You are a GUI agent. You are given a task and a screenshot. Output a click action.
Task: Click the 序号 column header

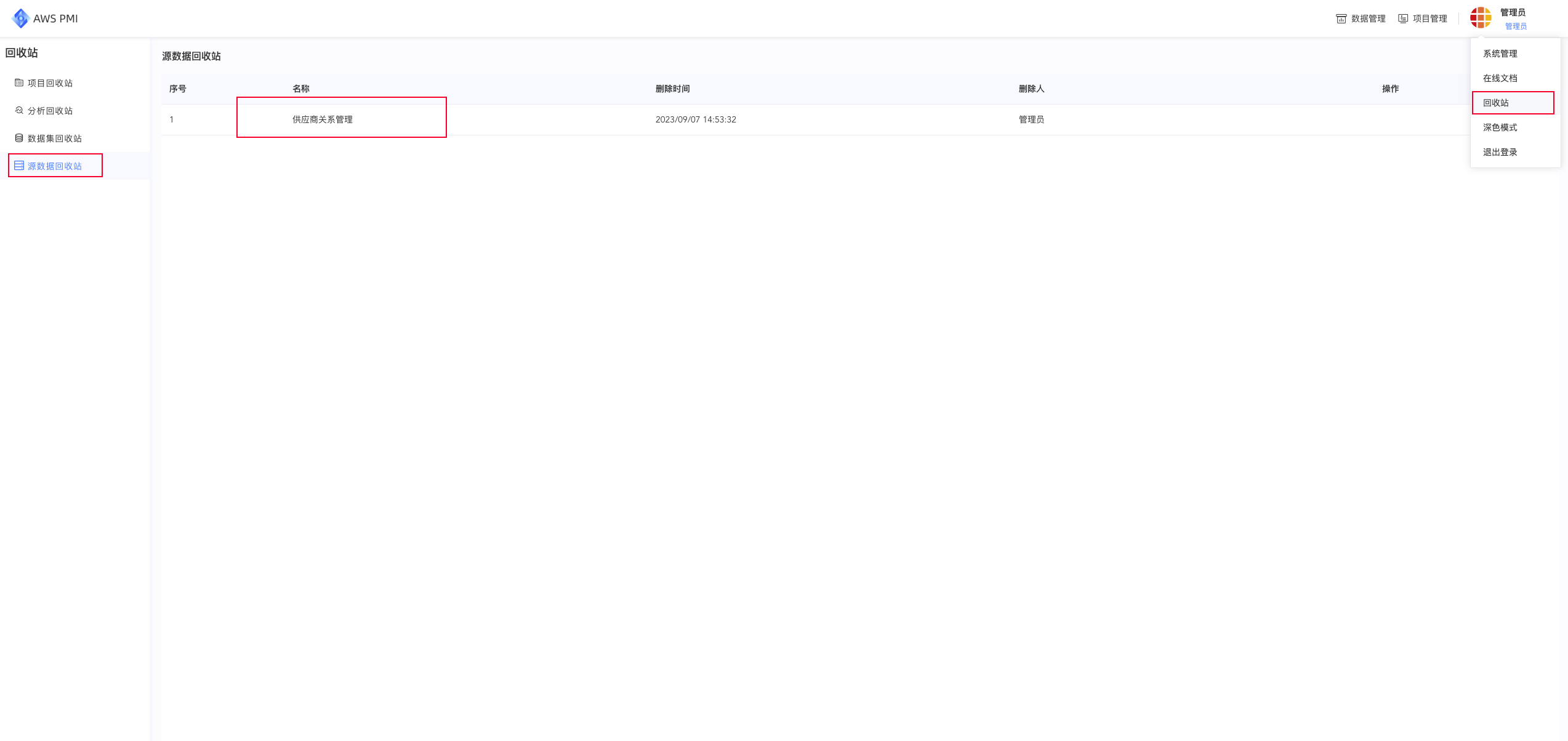point(177,89)
